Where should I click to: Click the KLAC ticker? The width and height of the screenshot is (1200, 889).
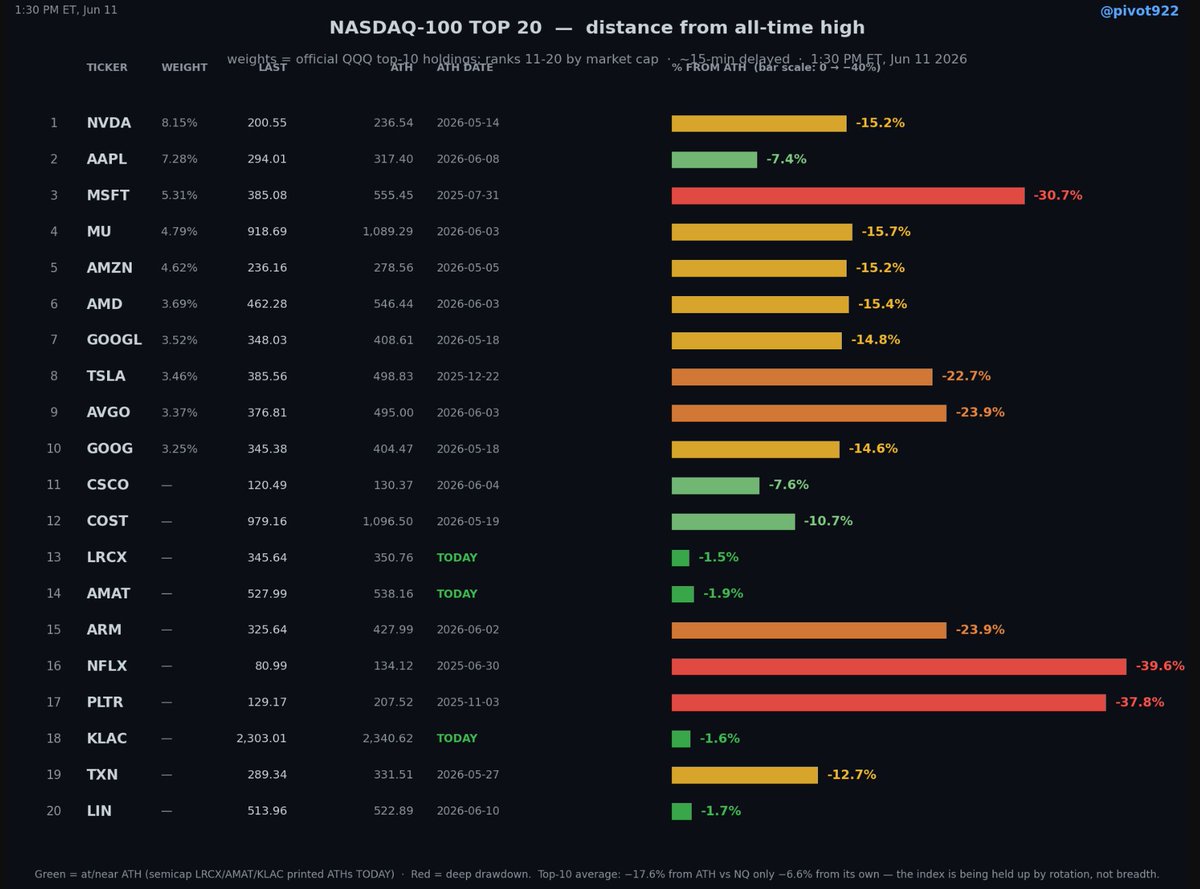click(107, 739)
